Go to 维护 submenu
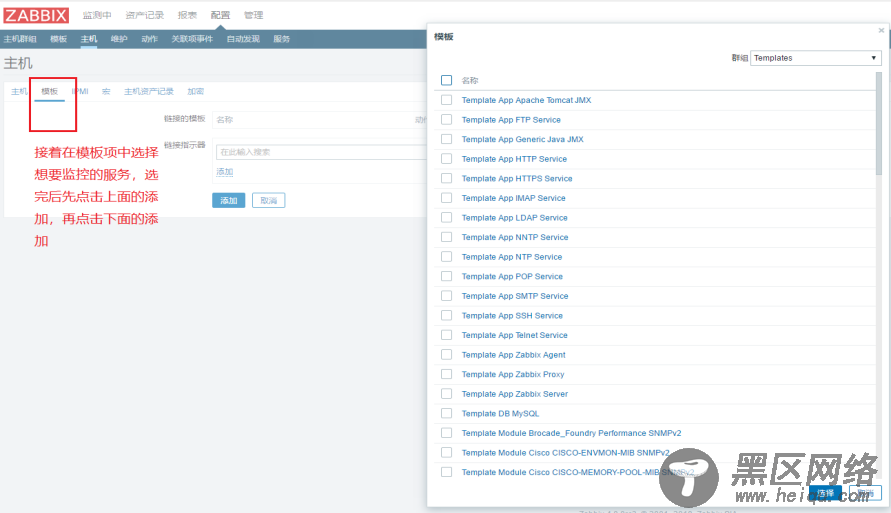 click(x=119, y=39)
